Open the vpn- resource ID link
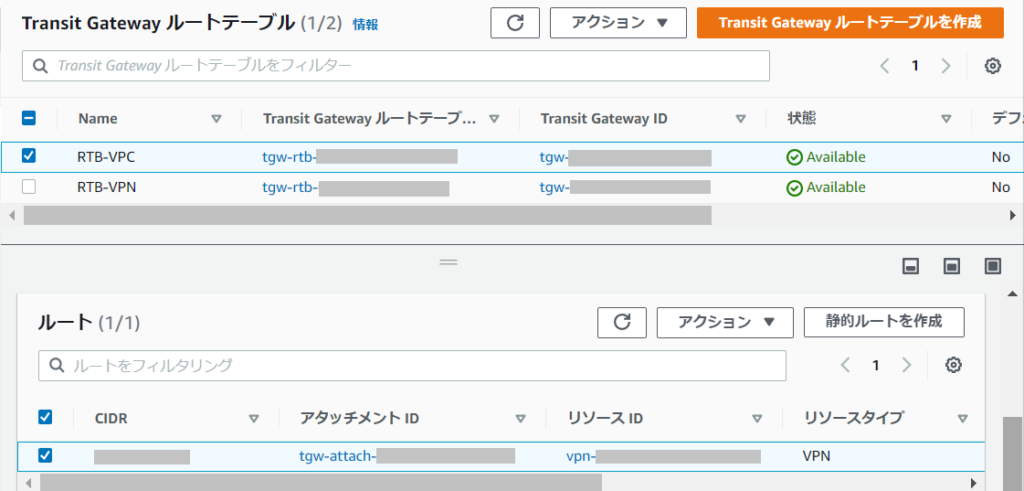The width and height of the screenshot is (1024, 491). click(664, 456)
